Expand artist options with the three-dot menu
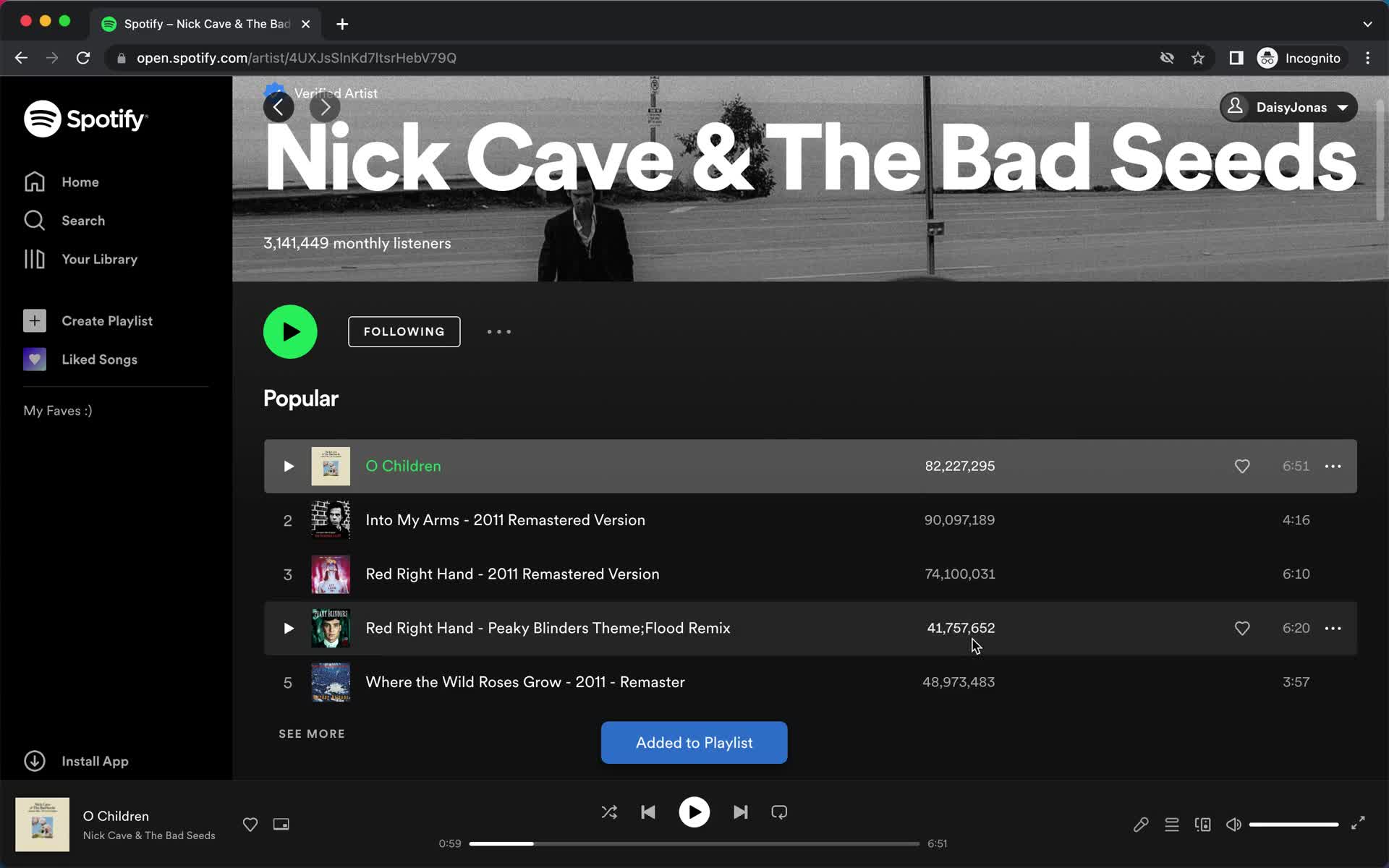 click(x=498, y=331)
